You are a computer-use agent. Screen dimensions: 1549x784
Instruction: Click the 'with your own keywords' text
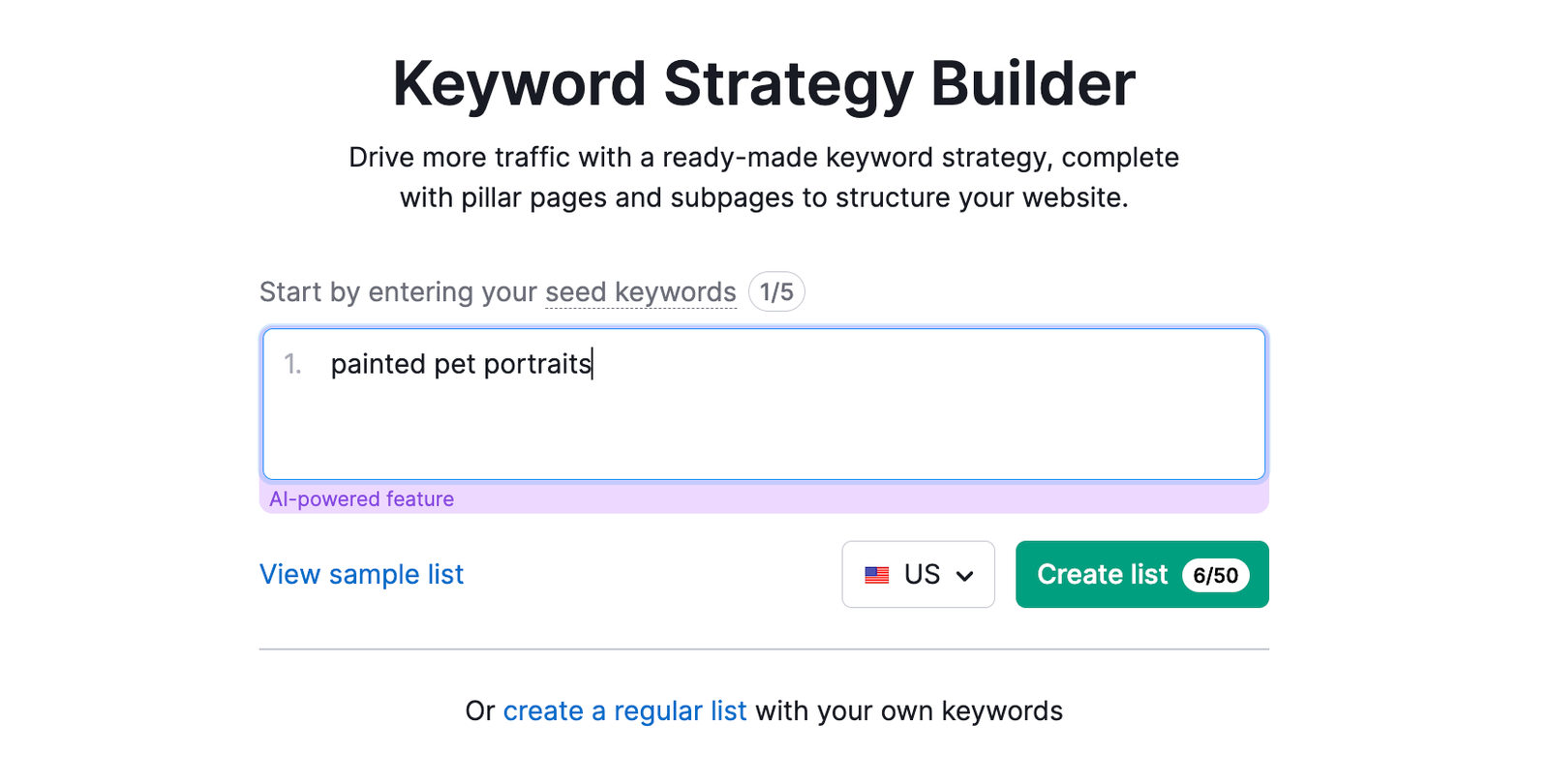[908, 710]
